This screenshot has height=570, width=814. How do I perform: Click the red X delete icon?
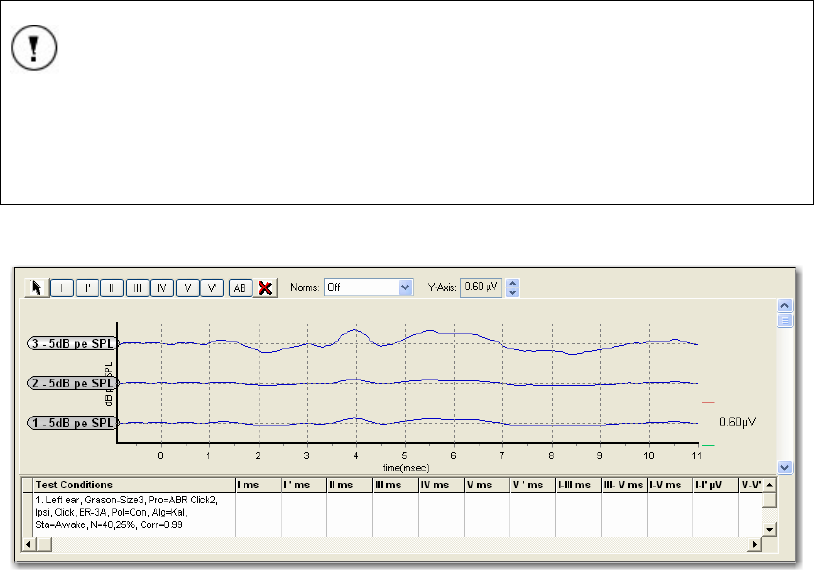point(265,288)
